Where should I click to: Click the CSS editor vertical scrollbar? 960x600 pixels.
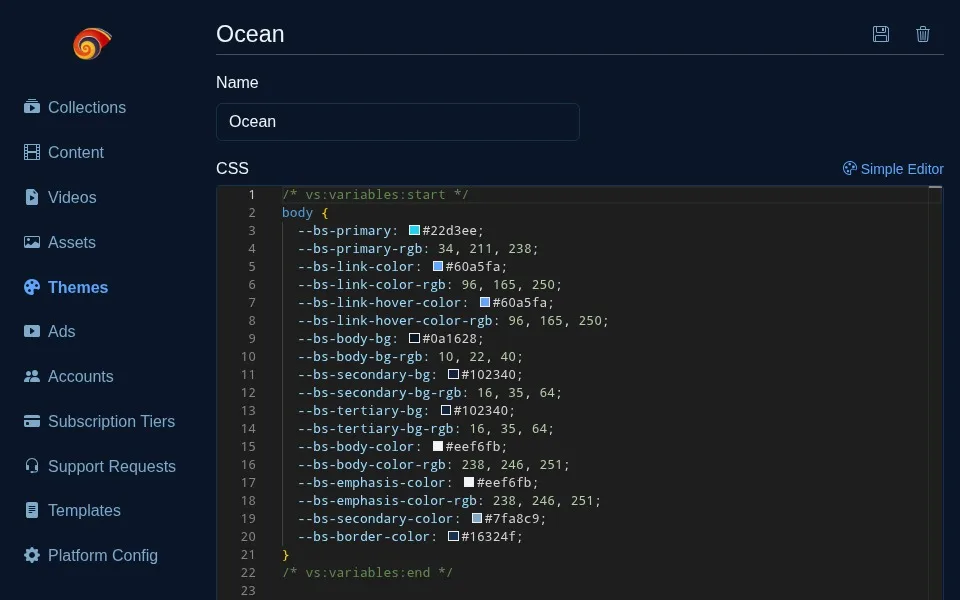coord(935,392)
